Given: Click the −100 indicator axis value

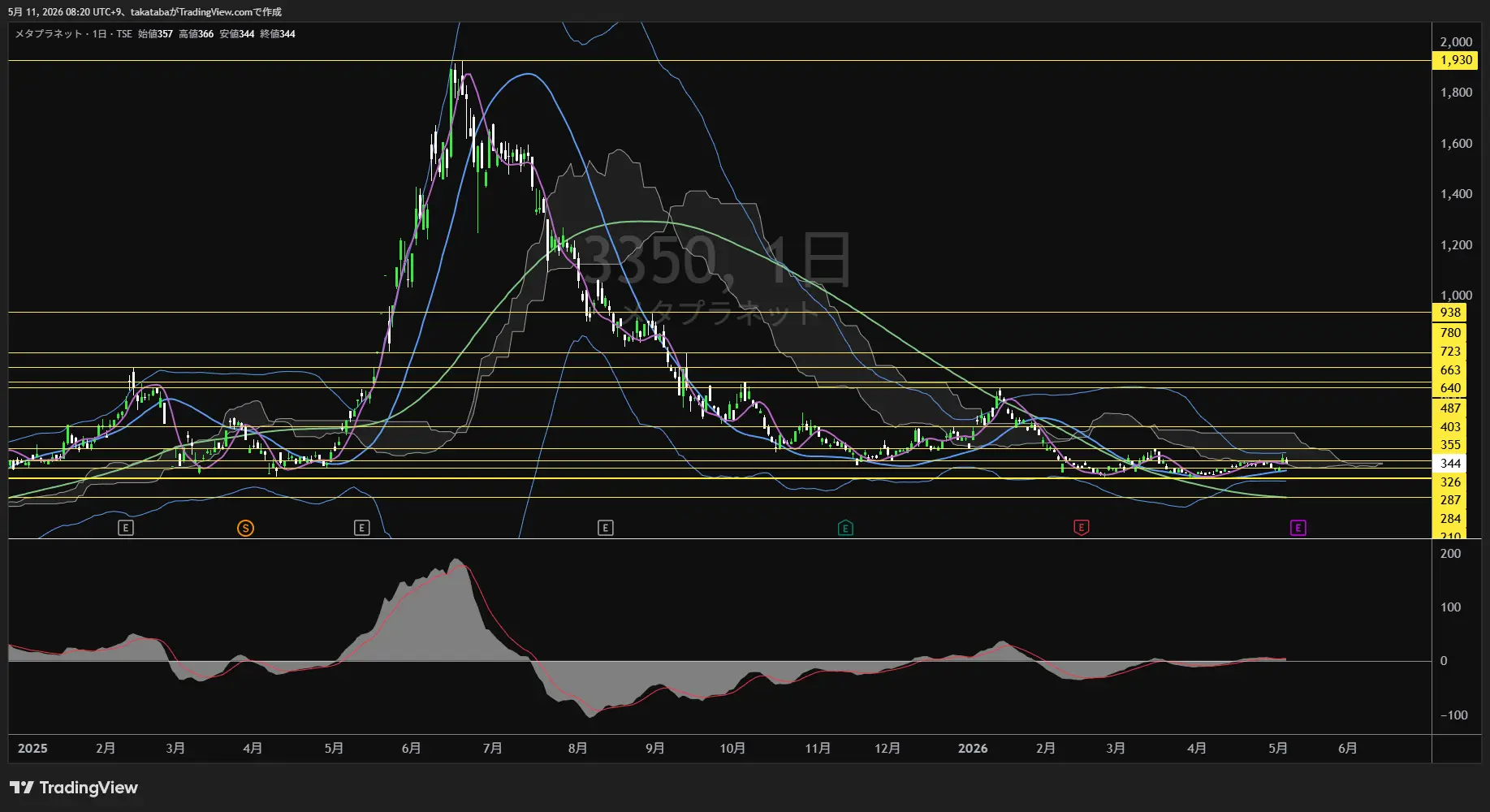Looking at the screenshot, I should 1453,715.
